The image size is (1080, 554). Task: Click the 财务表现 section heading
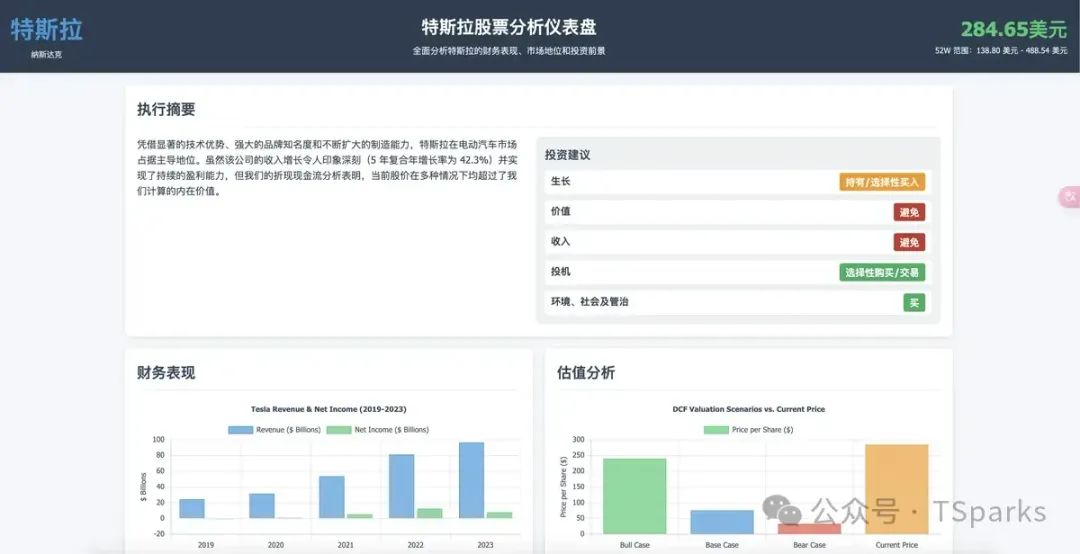(166, 373)
